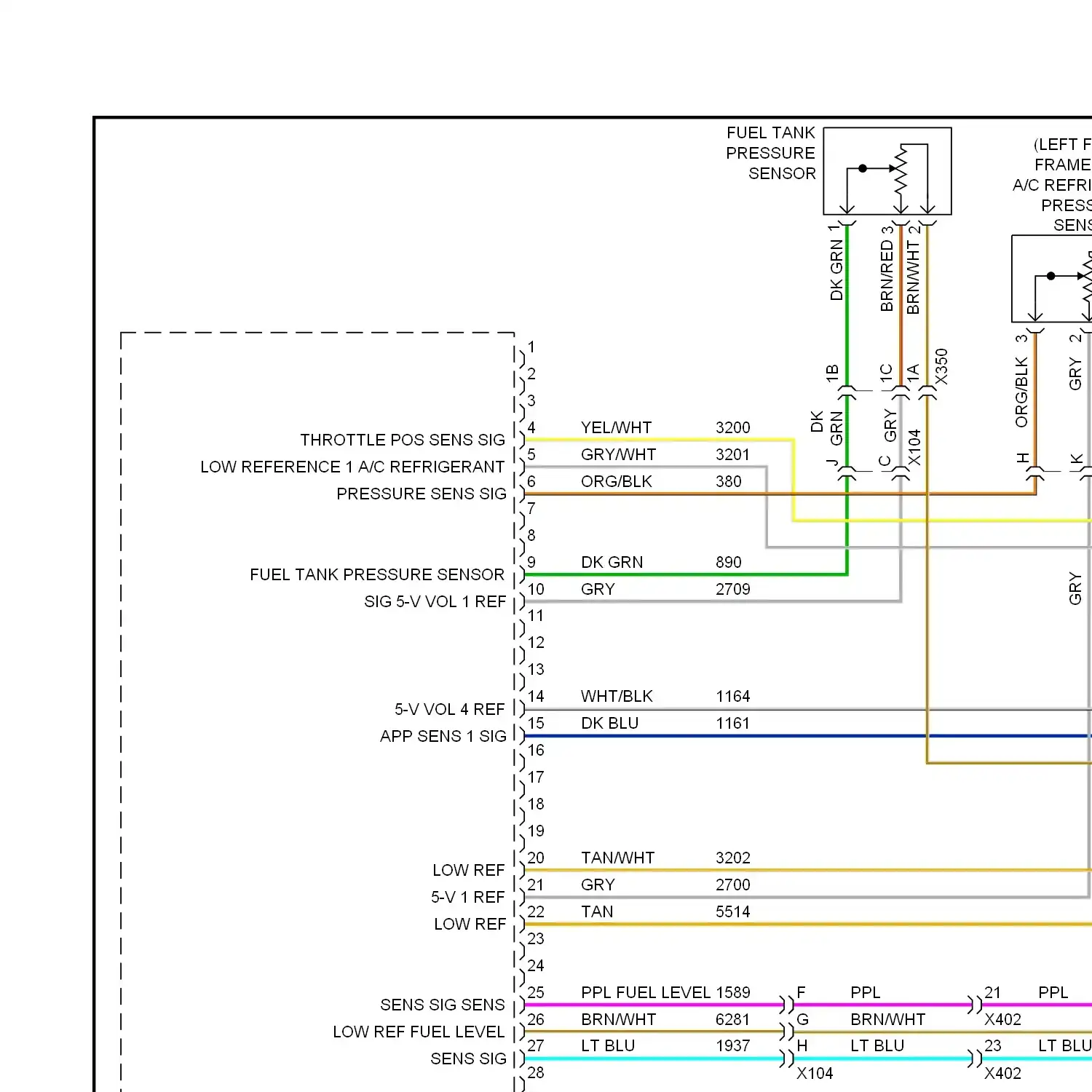Click the 5-V VOL 4 REF label

(x=449, y=709)
